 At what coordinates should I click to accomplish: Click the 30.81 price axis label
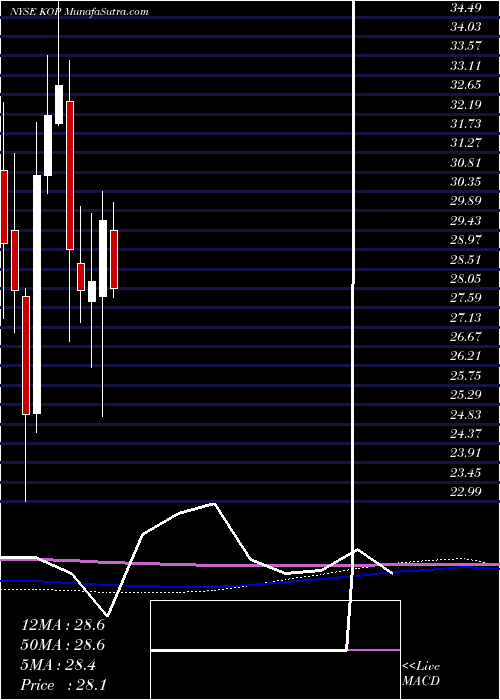click(x=466, y=162)
